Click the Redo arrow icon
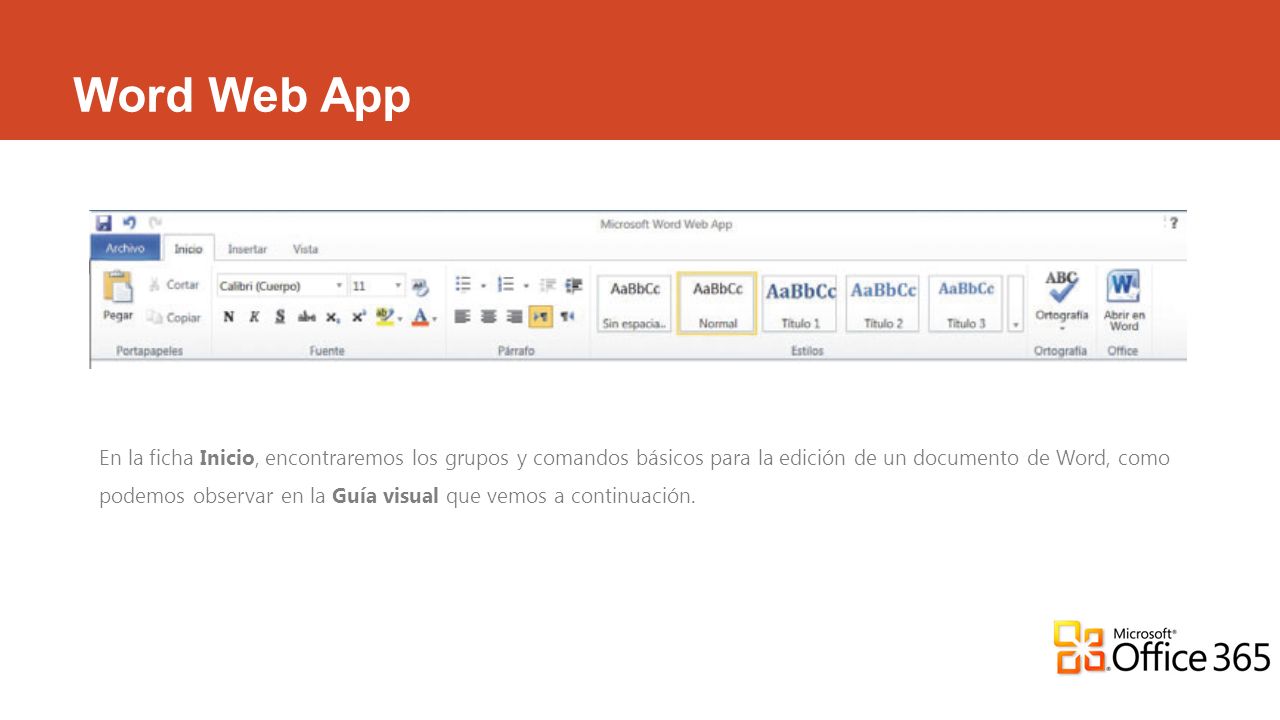The width and height of the screenshot is (1280, 720). (x=155, y=223)
